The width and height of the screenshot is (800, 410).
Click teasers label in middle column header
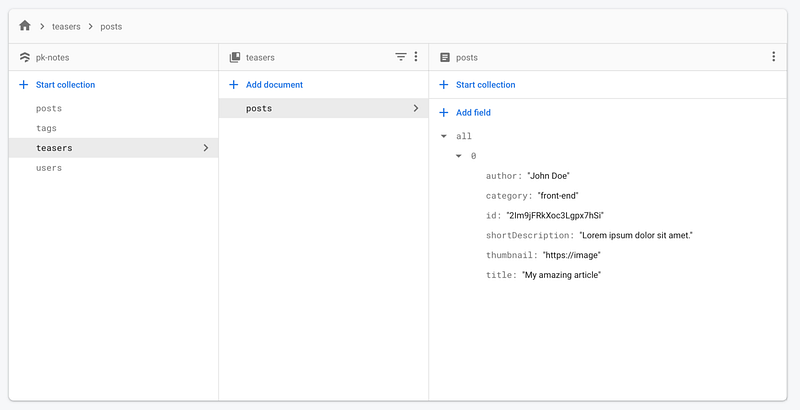pos(260,58)
